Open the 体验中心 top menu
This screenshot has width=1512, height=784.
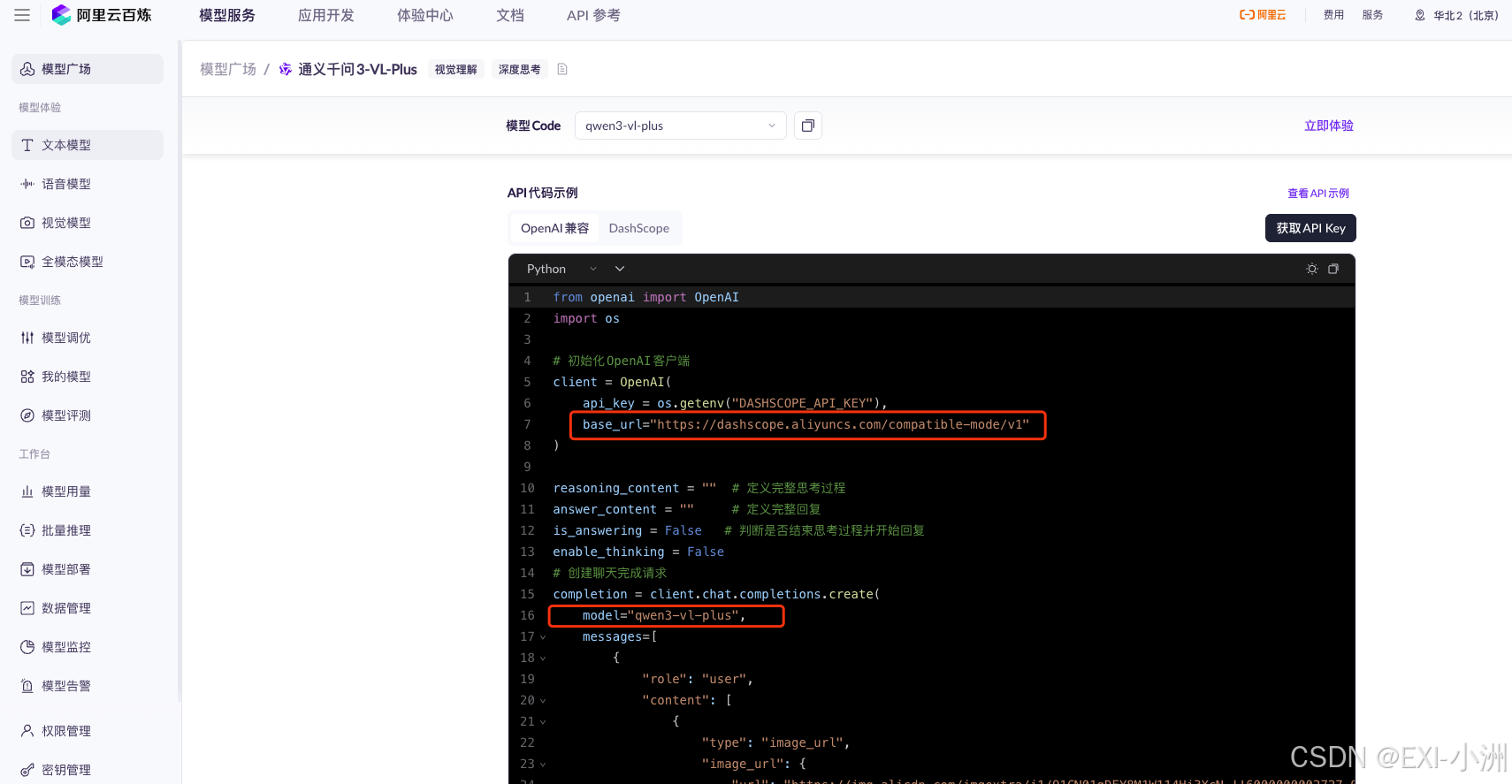(425, 15)
